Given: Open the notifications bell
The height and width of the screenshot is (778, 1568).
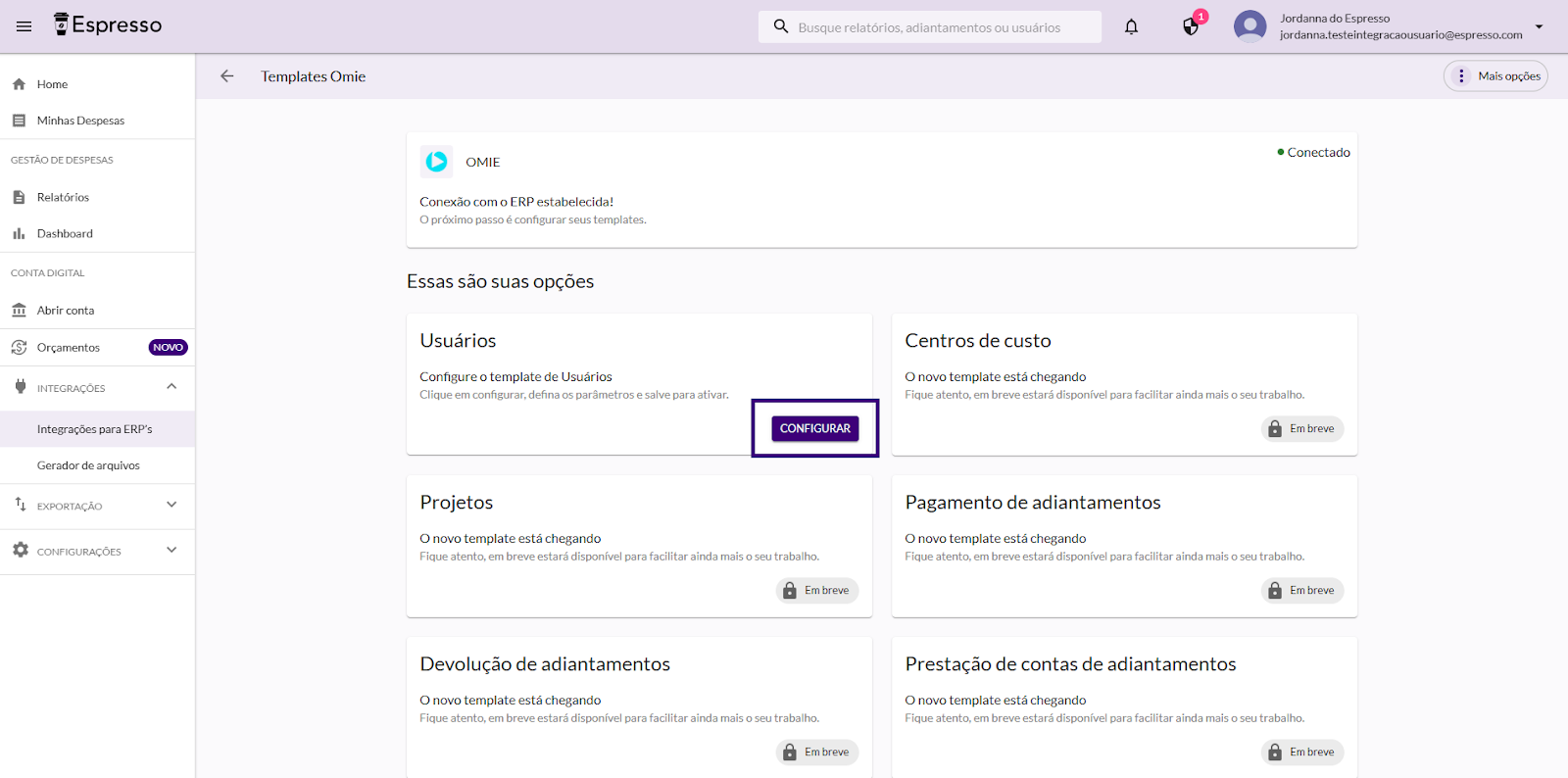Looking at the screenshot, I should [x=1131, y=26].
